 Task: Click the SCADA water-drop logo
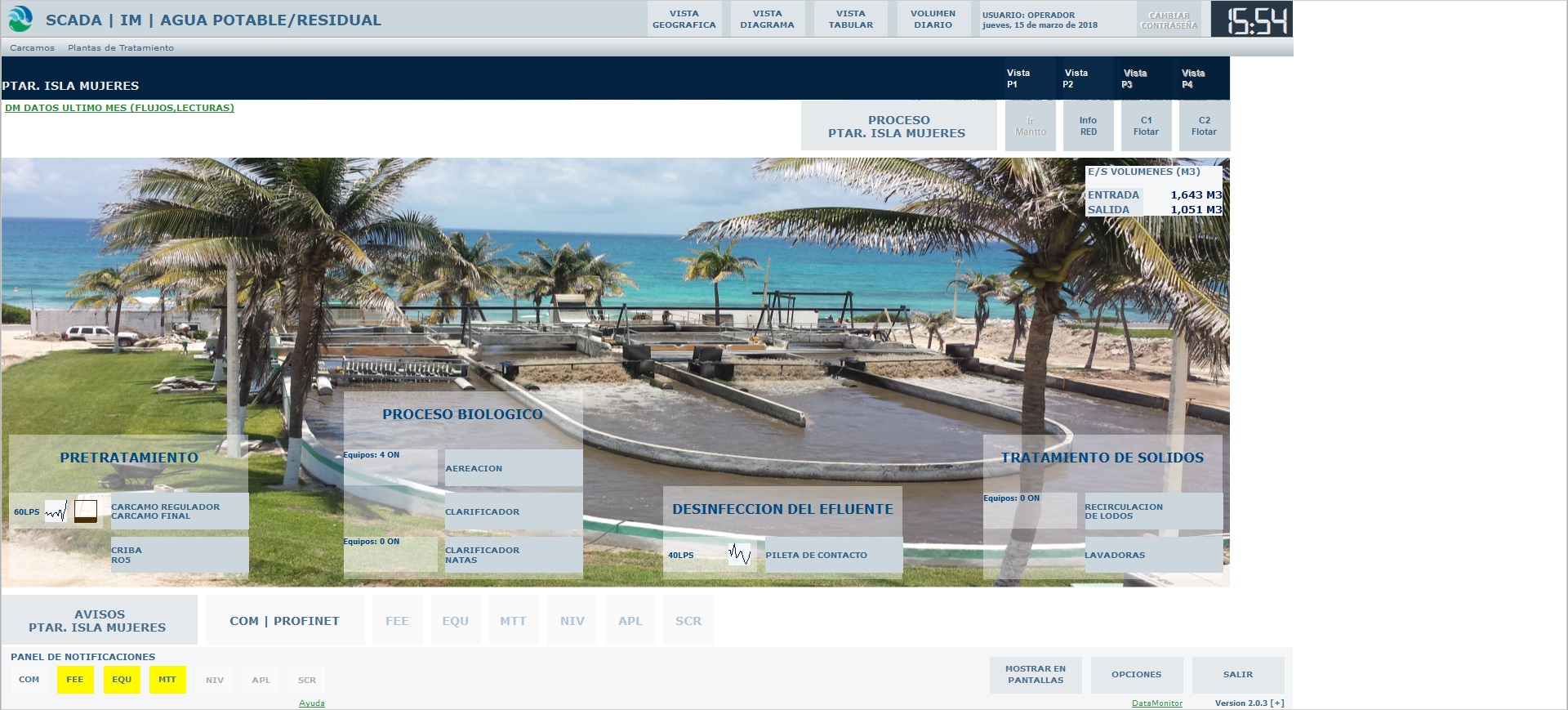point(20,20)
